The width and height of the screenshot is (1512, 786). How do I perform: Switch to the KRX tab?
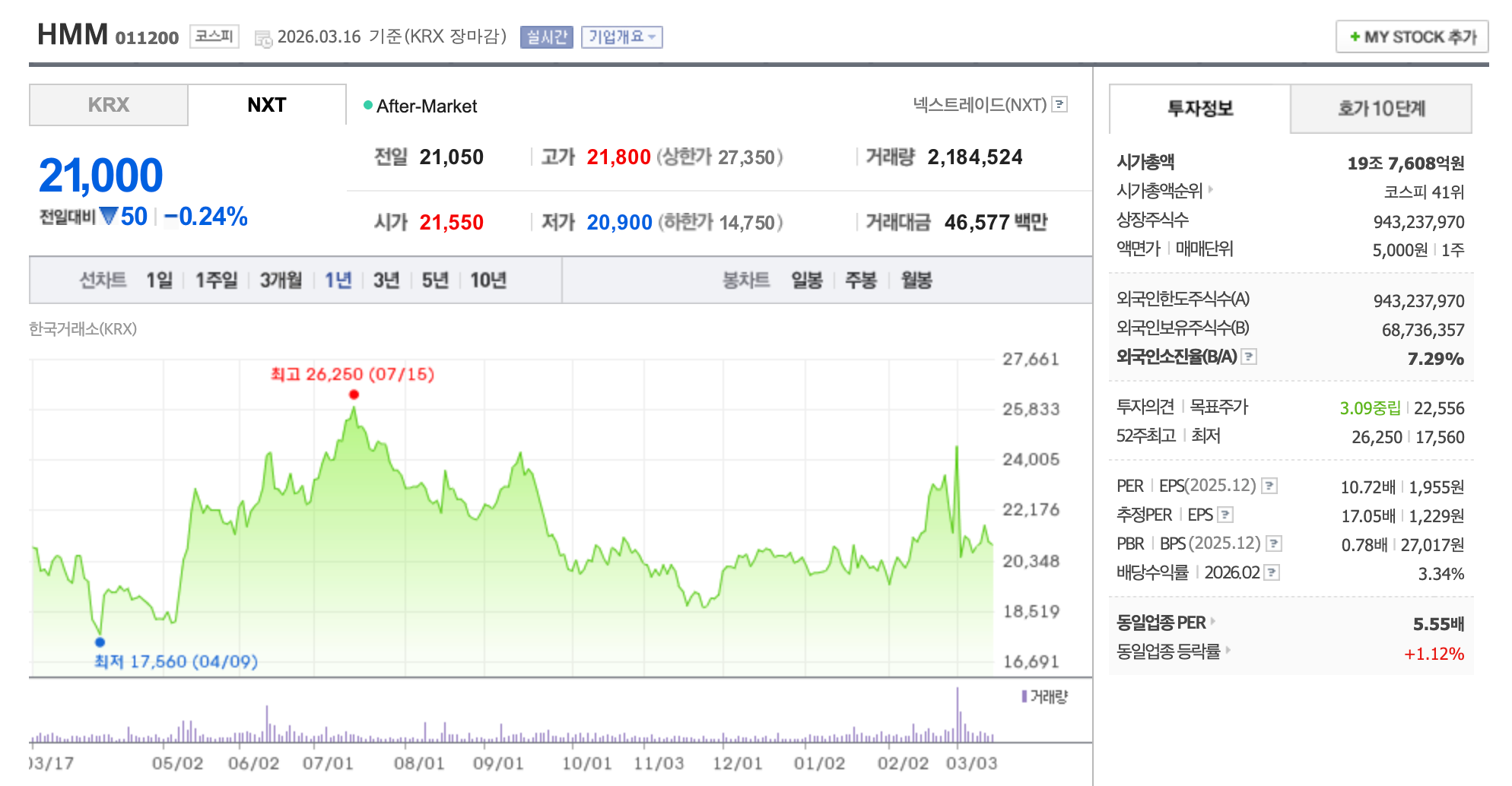[109, 105]
